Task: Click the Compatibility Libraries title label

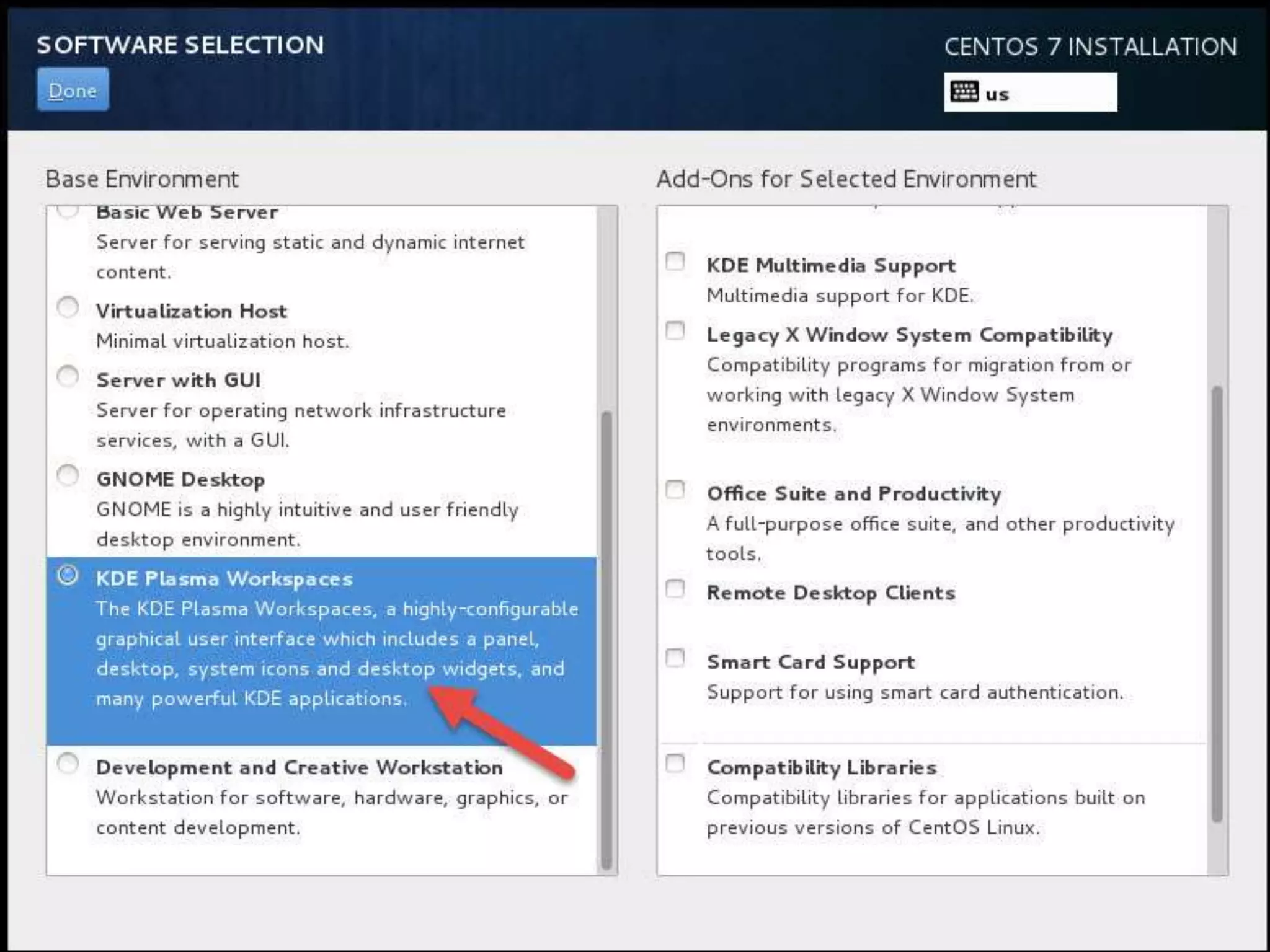Action: tap(821, 767)
